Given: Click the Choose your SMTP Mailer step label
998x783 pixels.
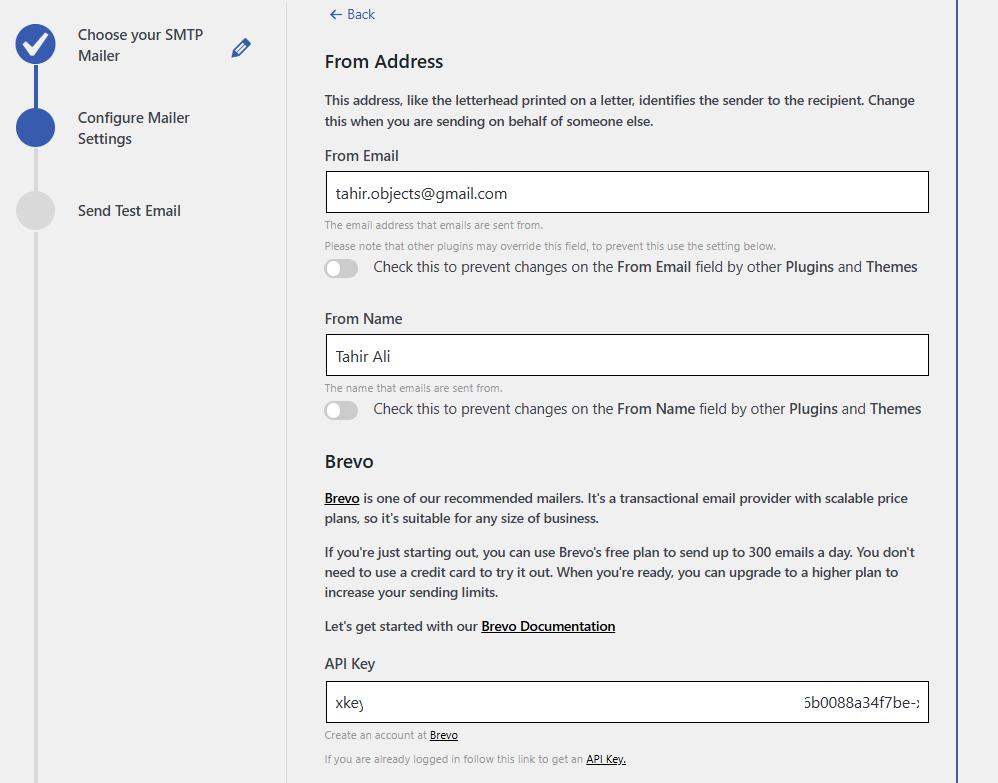Looking at the screenshot, I should click(x=140, y=45).
